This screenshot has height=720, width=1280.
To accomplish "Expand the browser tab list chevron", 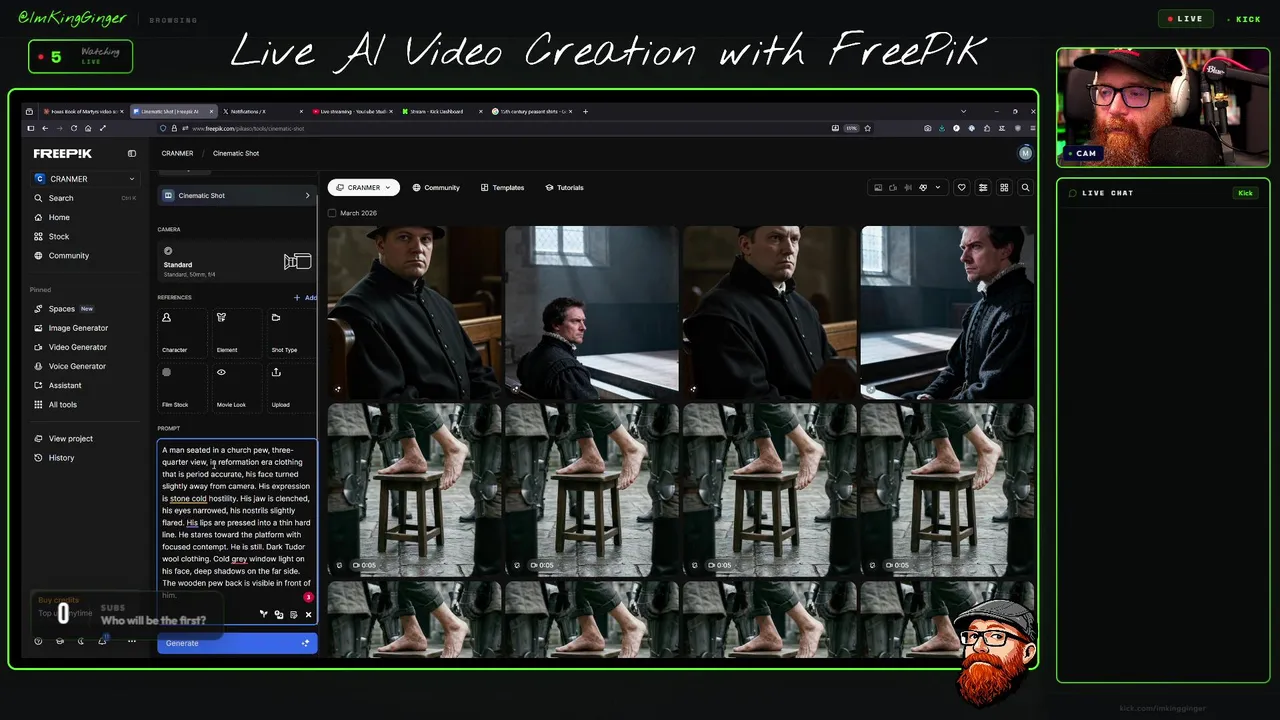I will click(963, 111).
